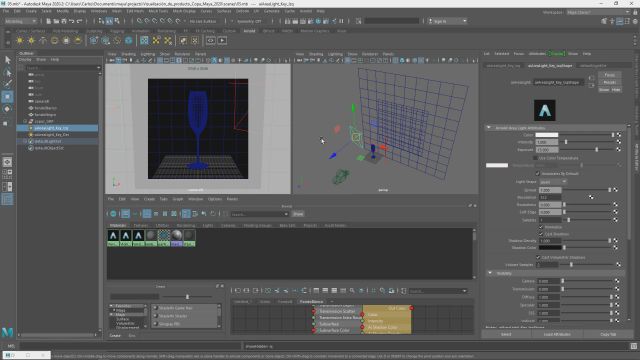Image resolution: width=640 pixels, height=360 pixels.
Task: Toggle the Cast Shadows checkbox
Action: (541, 234)
